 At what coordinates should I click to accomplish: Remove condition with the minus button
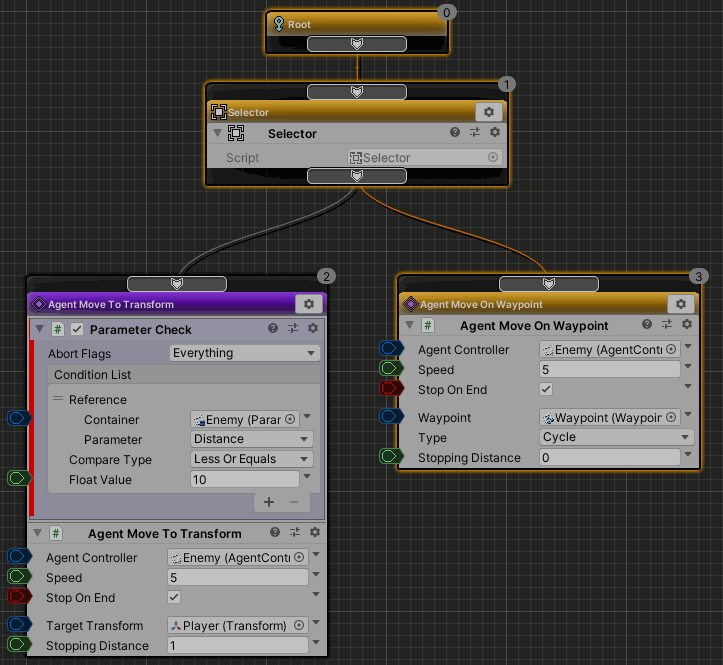(294, 502)
